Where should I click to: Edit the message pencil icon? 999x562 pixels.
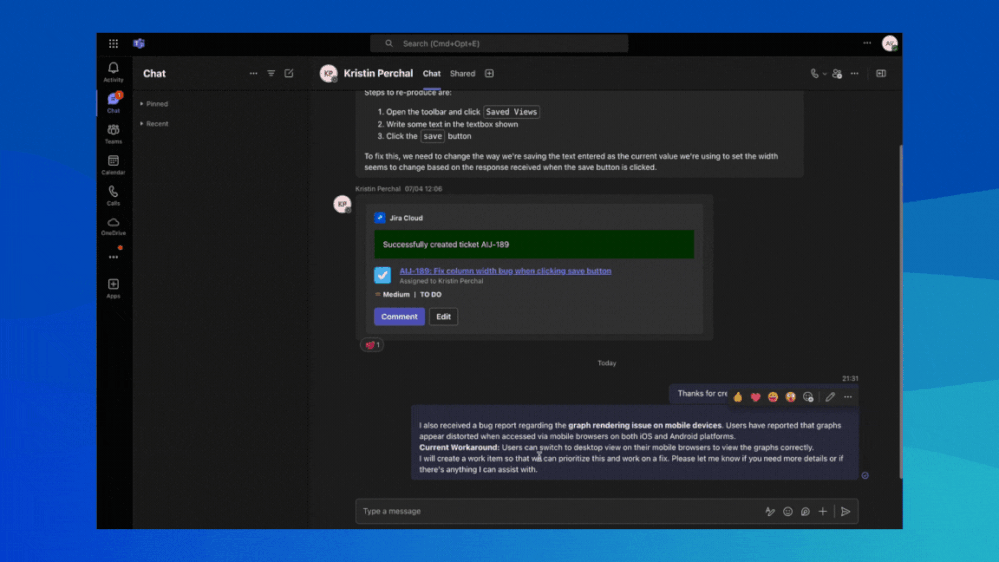click(830, 397)
